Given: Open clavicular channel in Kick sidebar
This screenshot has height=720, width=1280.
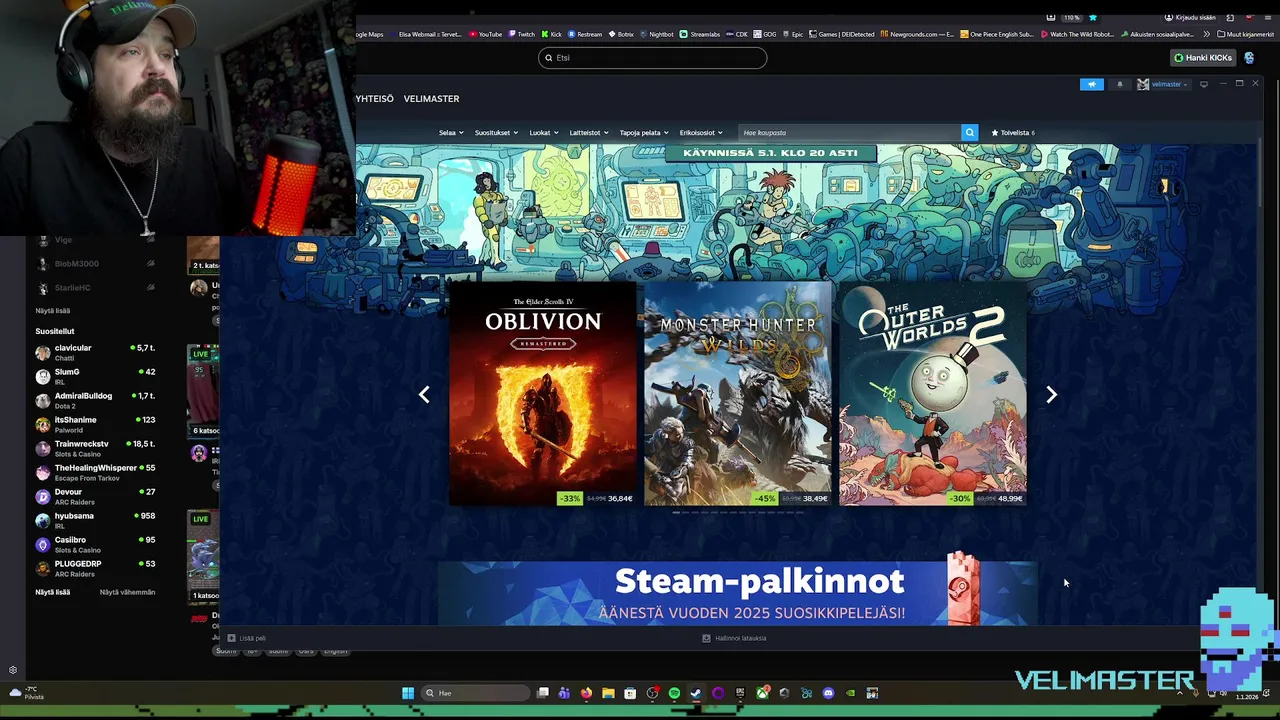Looking at the screenshot, I should tap(95, 352).
